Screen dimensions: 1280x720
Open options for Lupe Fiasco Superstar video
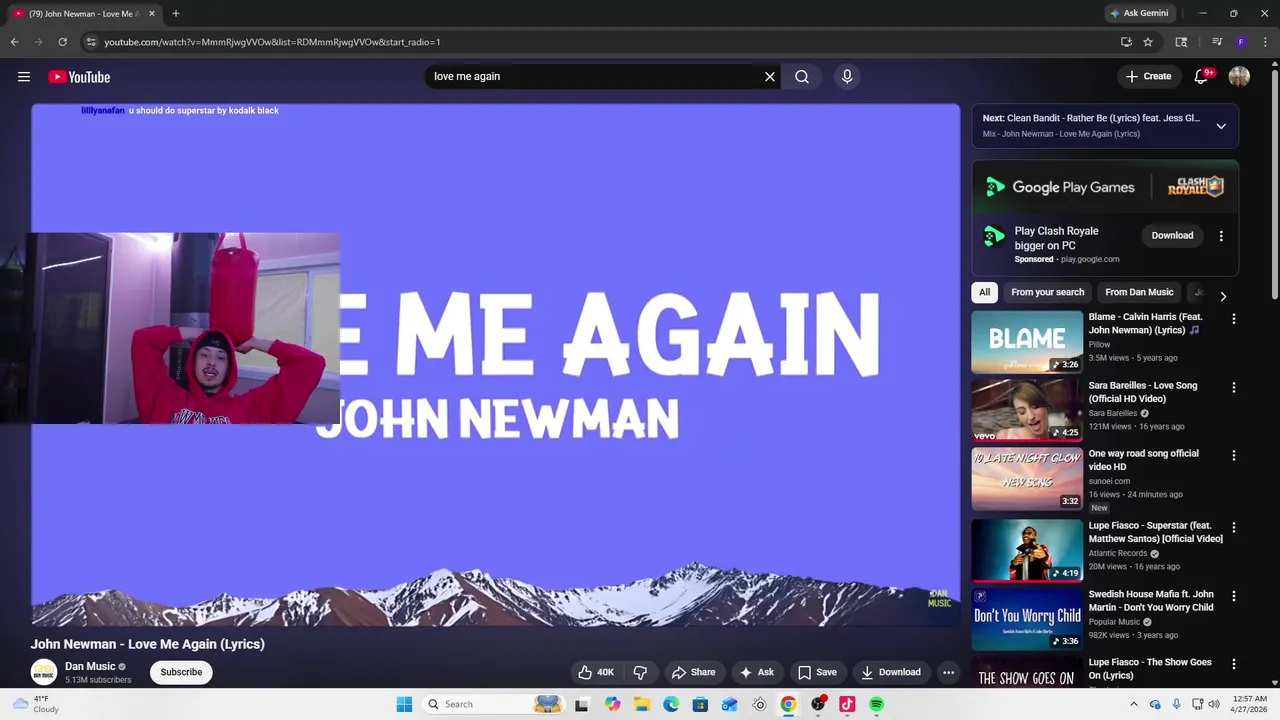(x=1233, y=527)
